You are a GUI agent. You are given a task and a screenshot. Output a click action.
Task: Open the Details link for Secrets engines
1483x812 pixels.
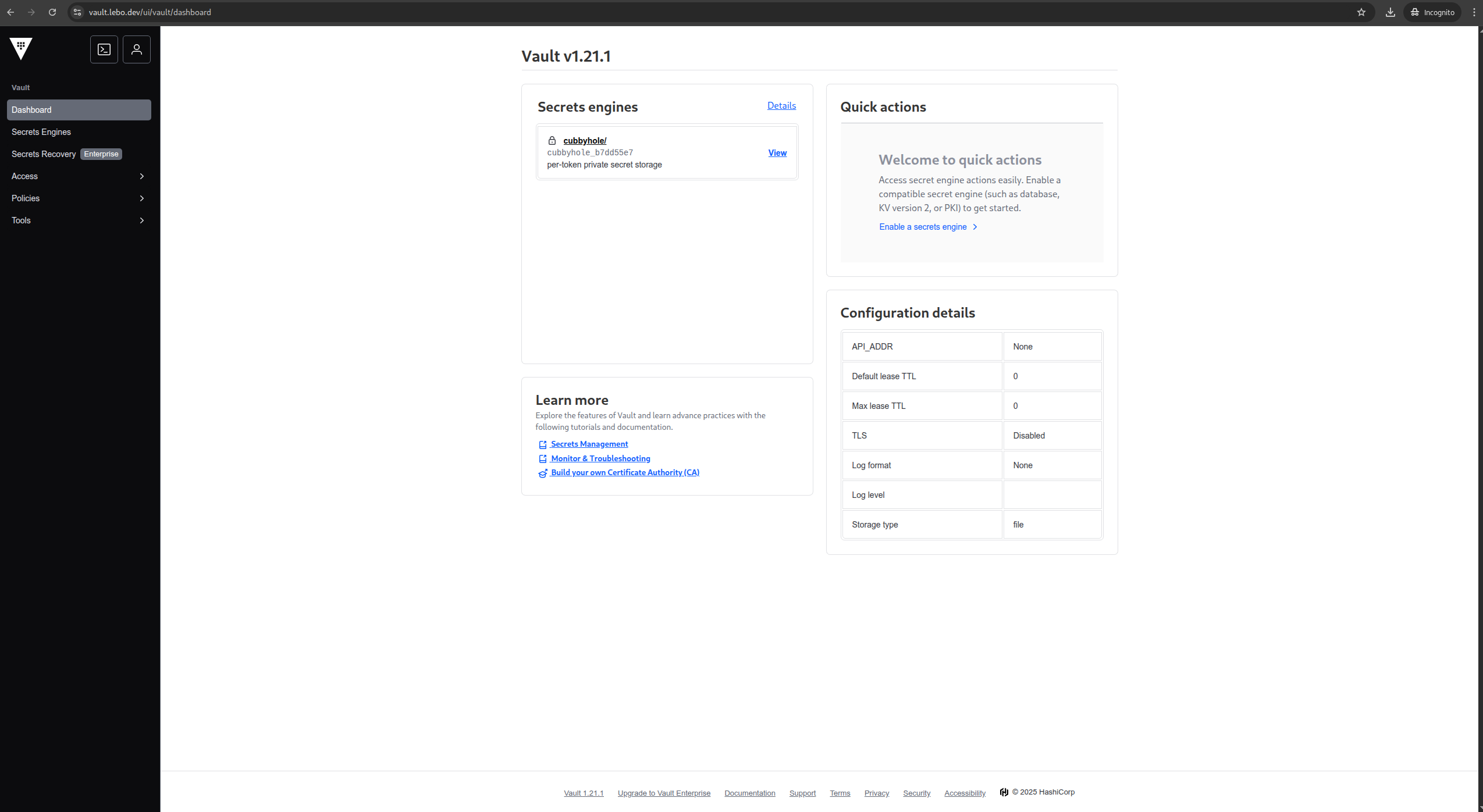(x=781, y=105)
